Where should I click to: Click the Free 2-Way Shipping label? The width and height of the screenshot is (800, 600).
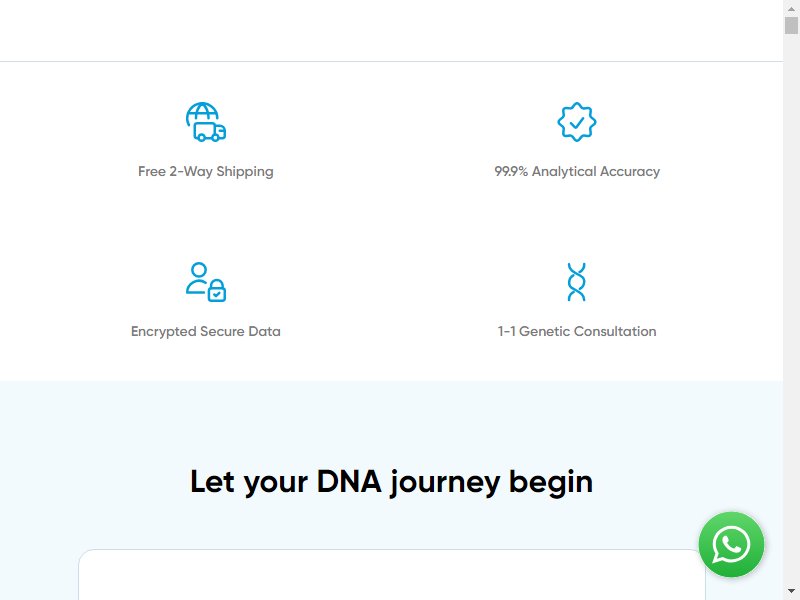pos(206,171)
